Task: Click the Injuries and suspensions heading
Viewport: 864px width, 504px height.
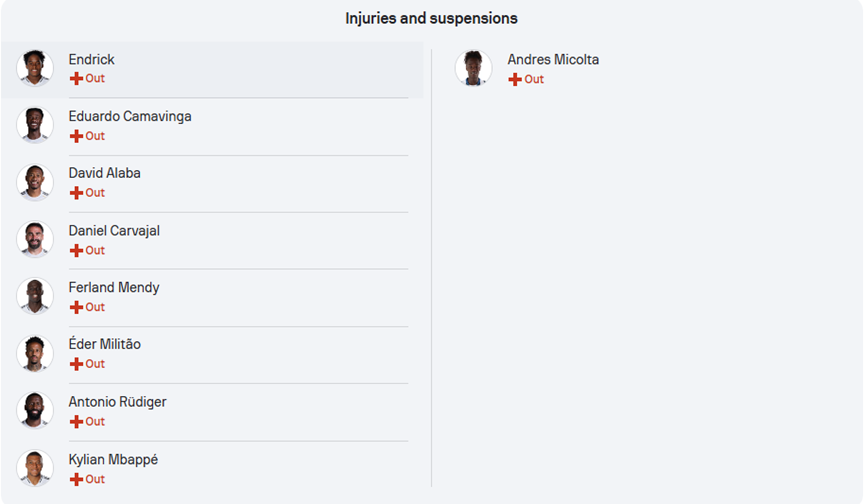Action: pos(431,18)
